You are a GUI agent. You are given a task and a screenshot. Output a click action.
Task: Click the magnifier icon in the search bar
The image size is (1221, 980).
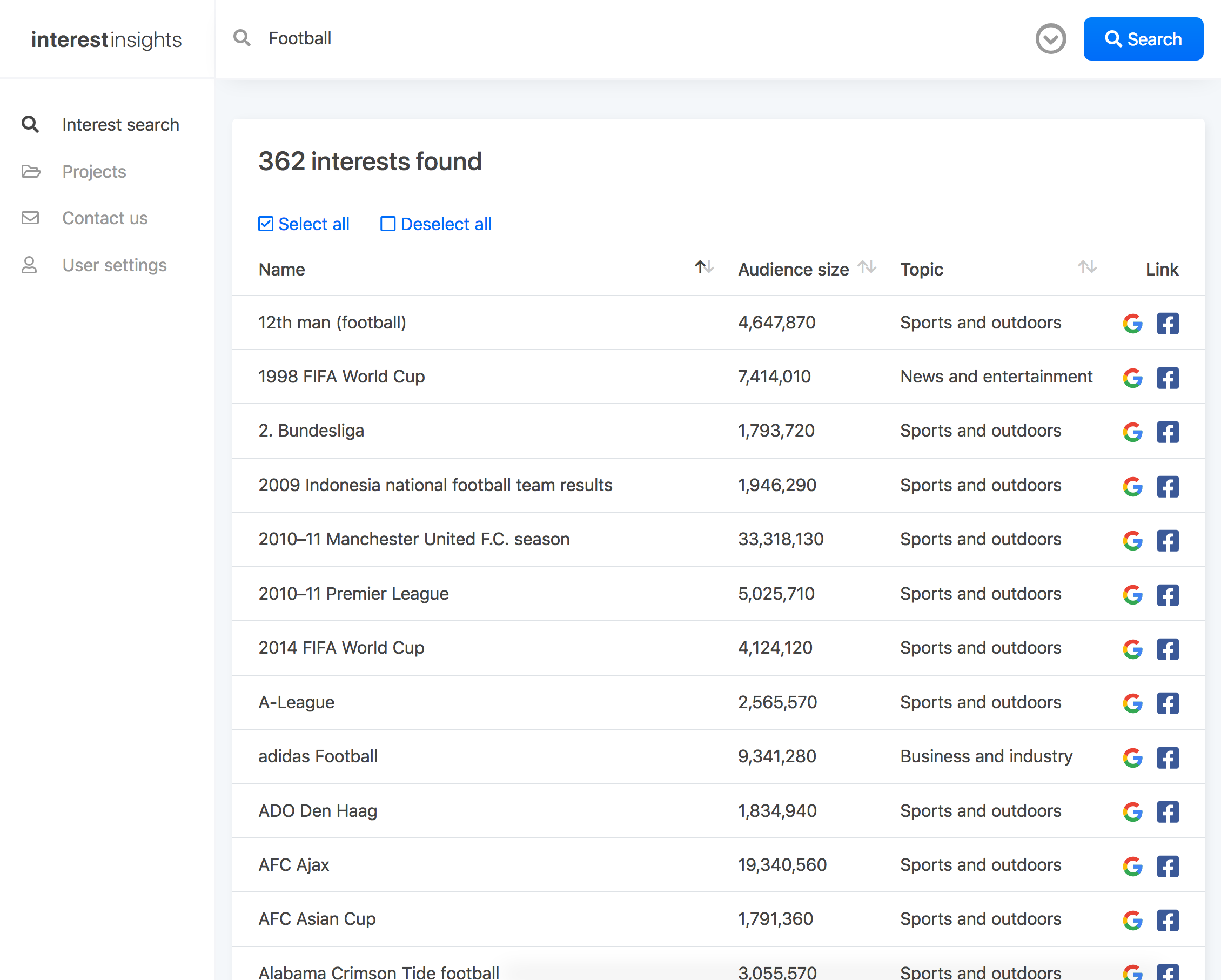point(242,38)
